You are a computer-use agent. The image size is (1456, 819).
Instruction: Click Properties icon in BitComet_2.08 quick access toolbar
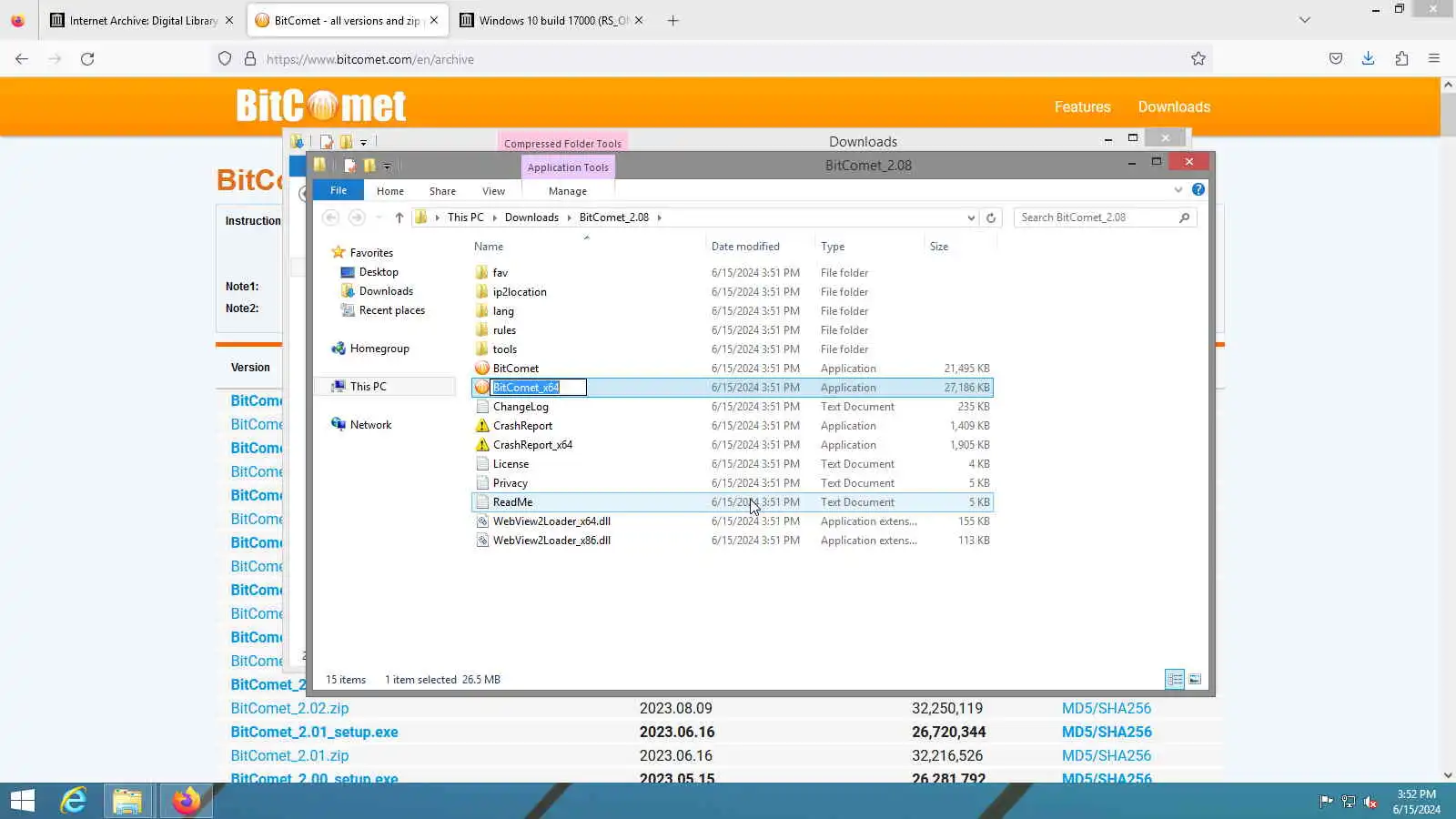coord(349,166)
